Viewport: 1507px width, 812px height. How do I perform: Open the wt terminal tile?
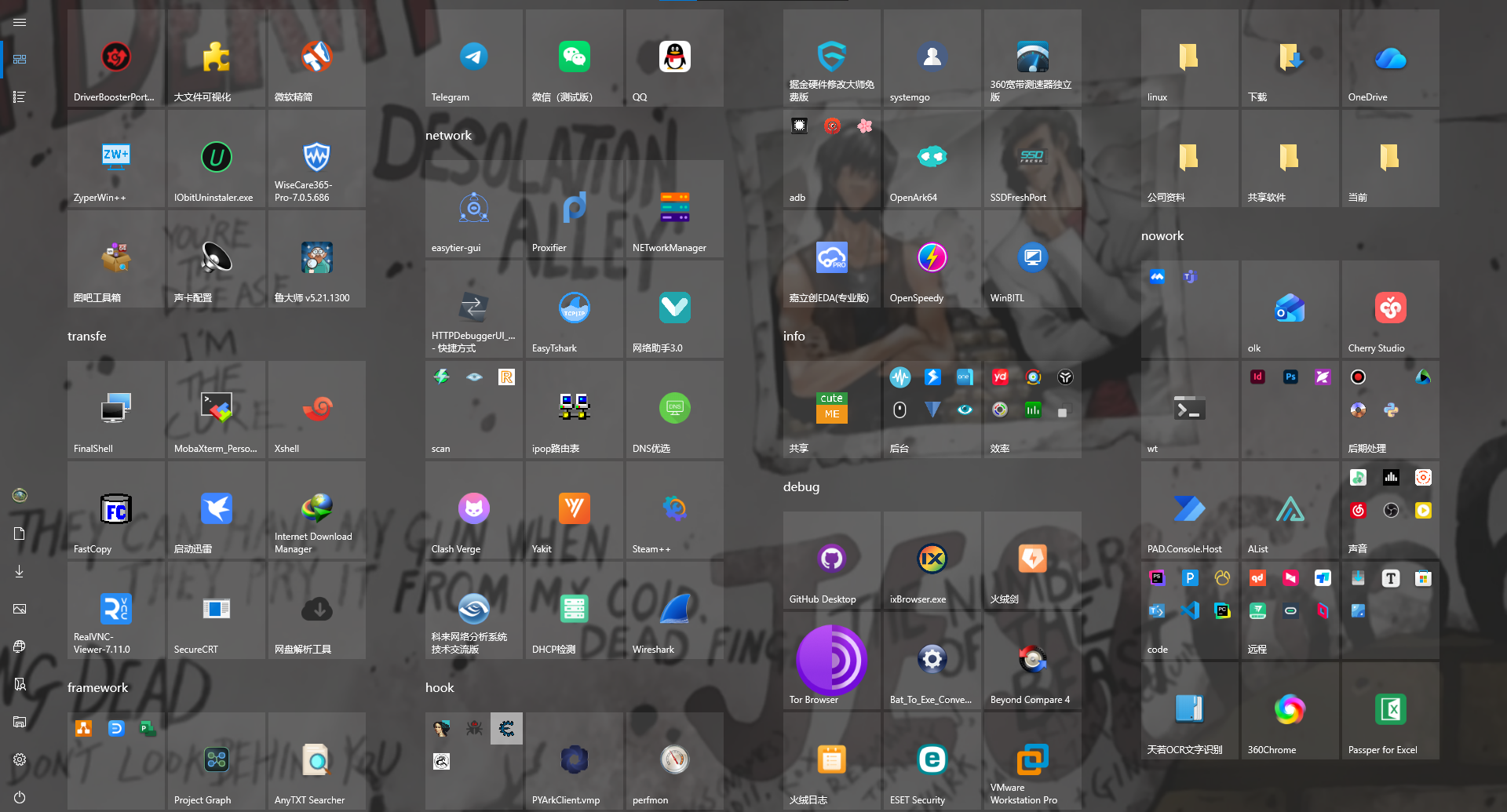pos(1190,410)
